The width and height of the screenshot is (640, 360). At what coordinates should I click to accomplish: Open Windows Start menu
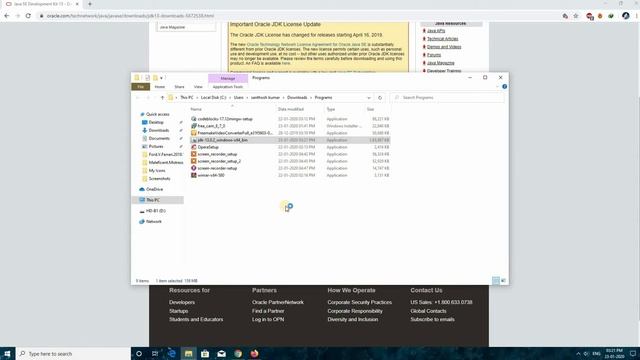point(7,353)
